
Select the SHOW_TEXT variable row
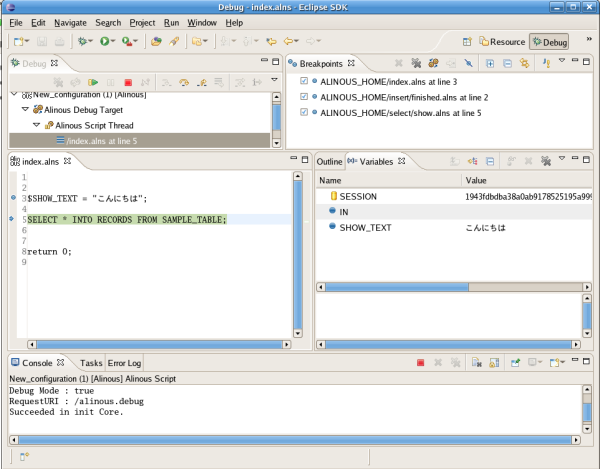point(454,228)
